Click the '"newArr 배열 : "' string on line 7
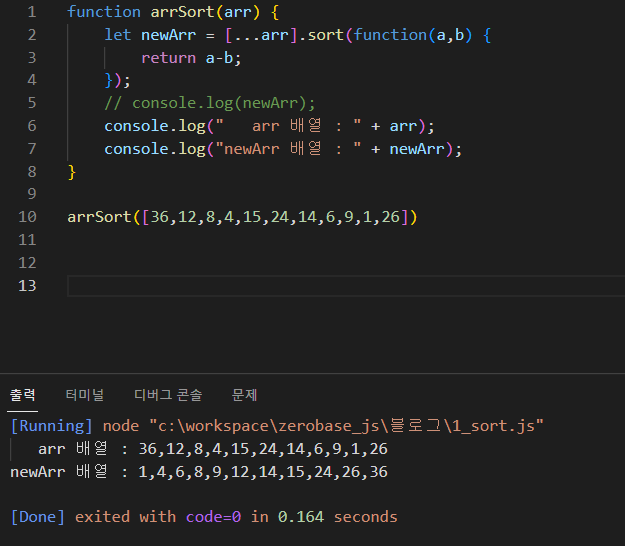 [288, 149]
